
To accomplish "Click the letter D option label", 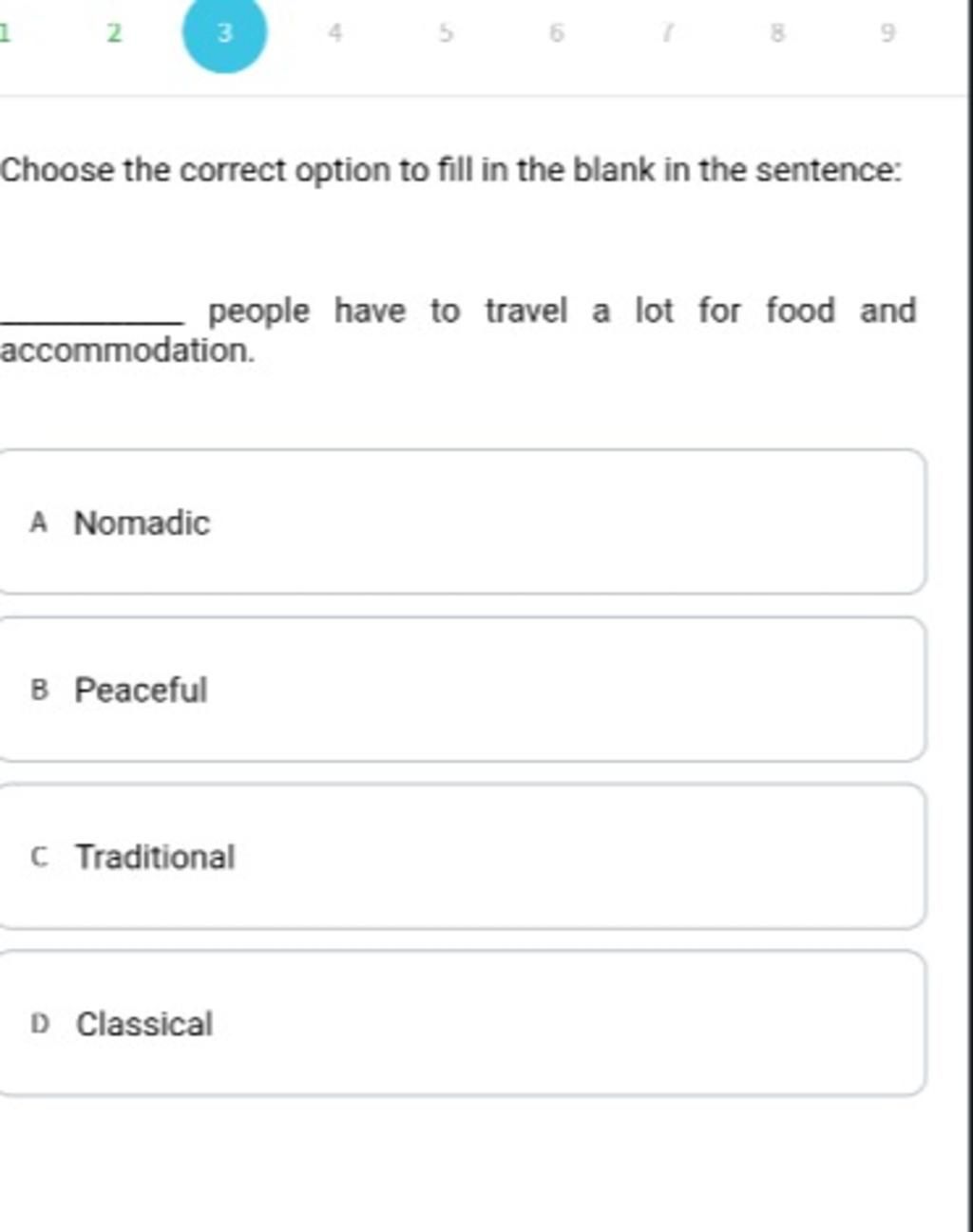I will click(x=39, y=1024).
